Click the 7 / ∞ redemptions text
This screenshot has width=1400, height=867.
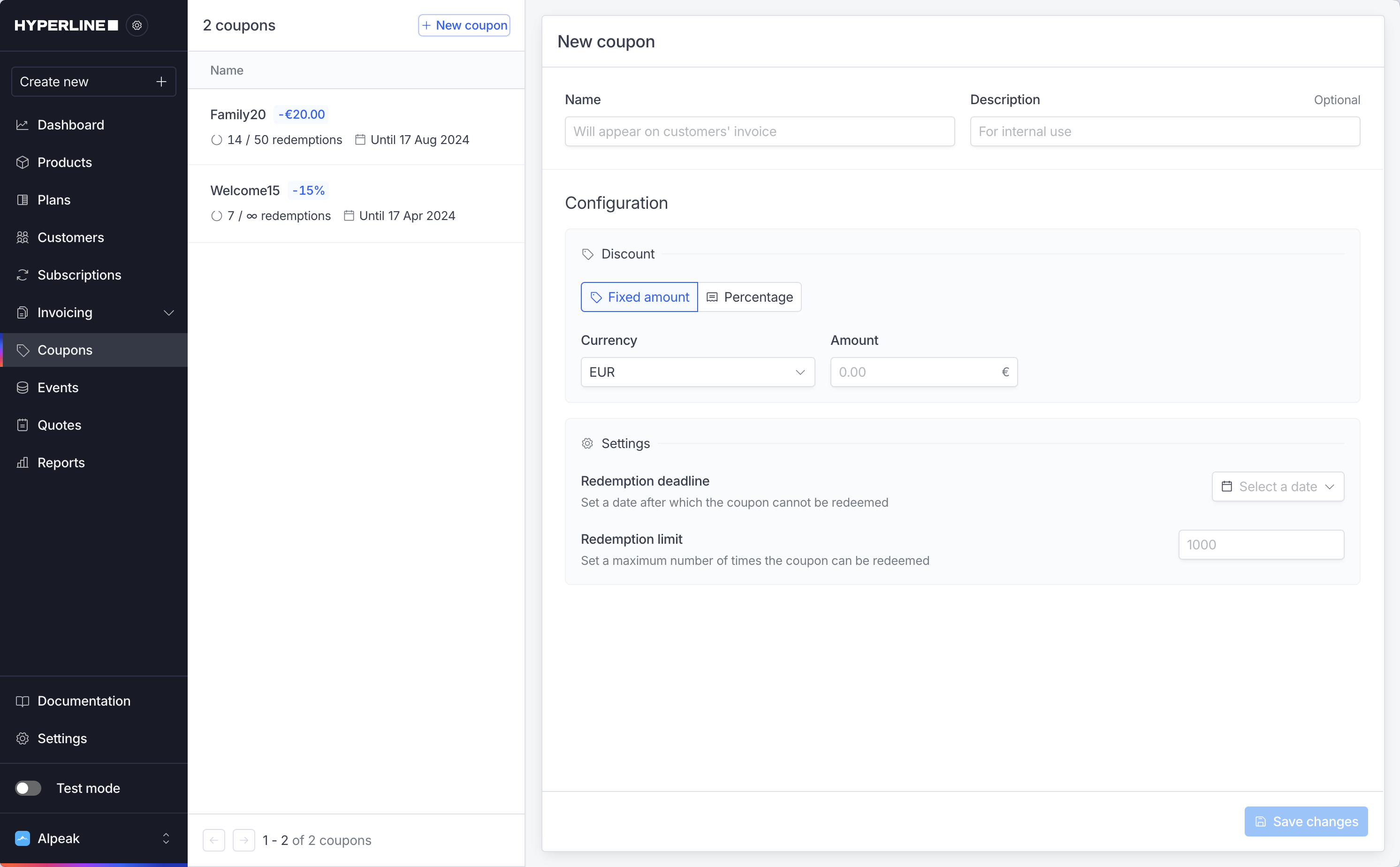tap(279, 216)
